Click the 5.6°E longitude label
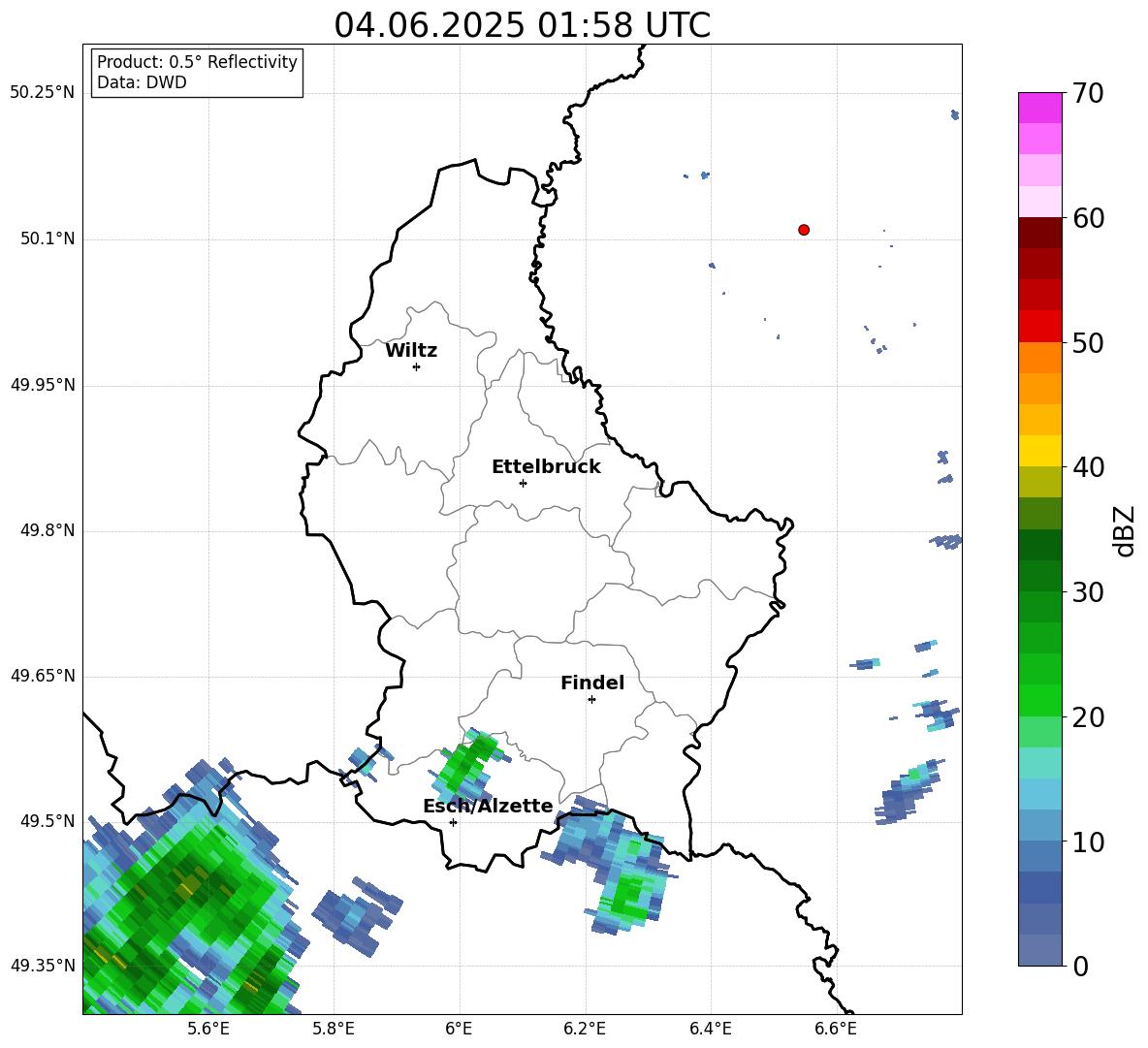The width and height of the screenshot is (1148, 1048). pos(208,1030)
